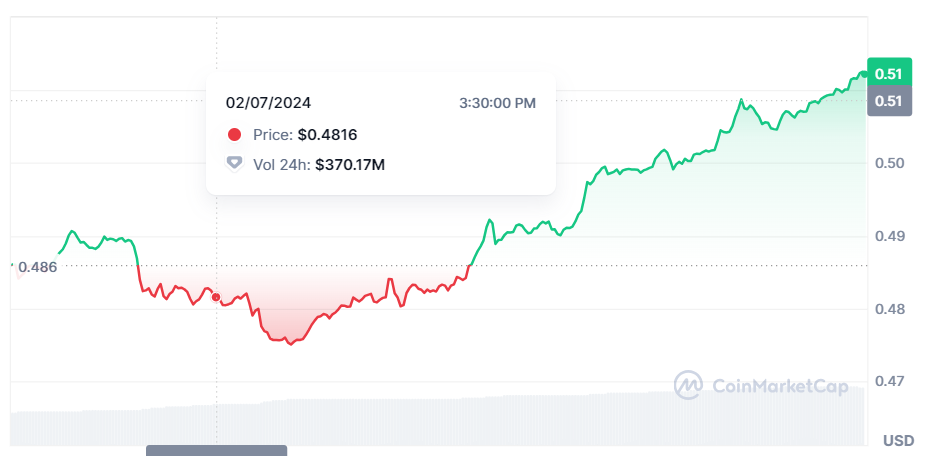This screenshot has height=456, width=952.
Task: Click the $0.4816 price value
Action: pos(327,135)
